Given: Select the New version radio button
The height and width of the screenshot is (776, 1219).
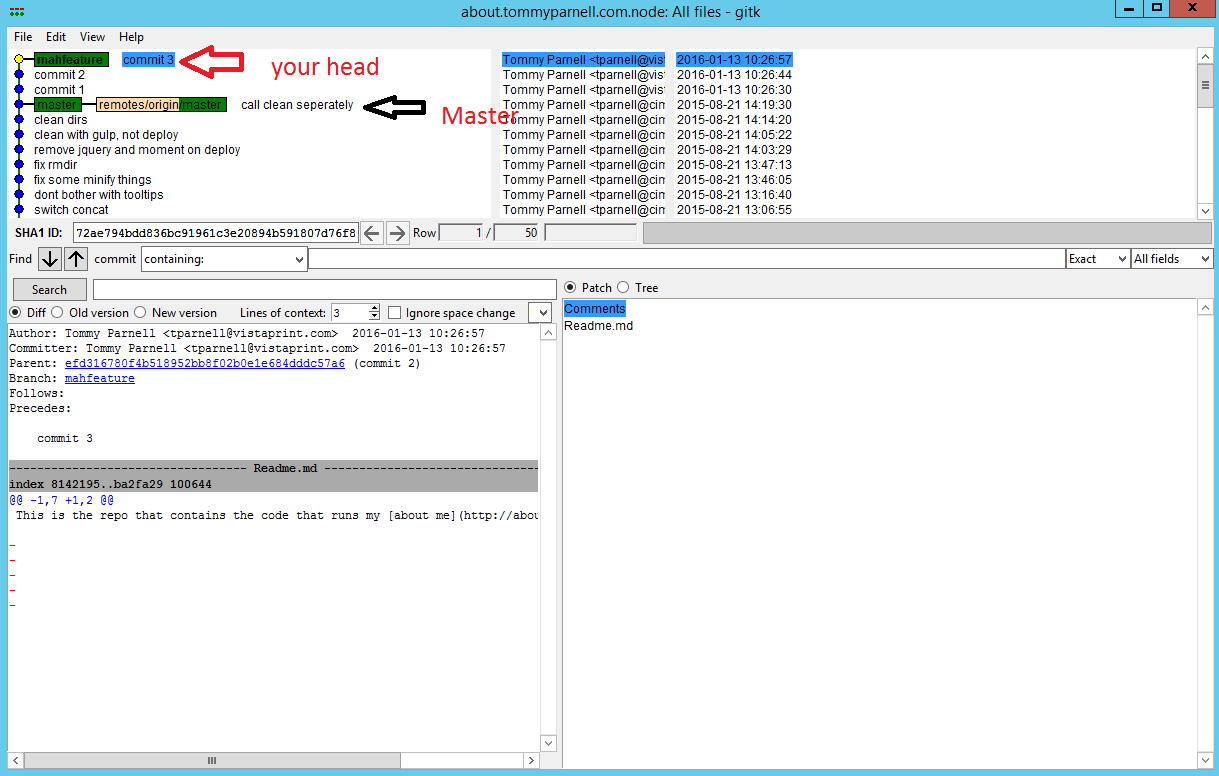Looking at the screenshot, I should 140,312.
